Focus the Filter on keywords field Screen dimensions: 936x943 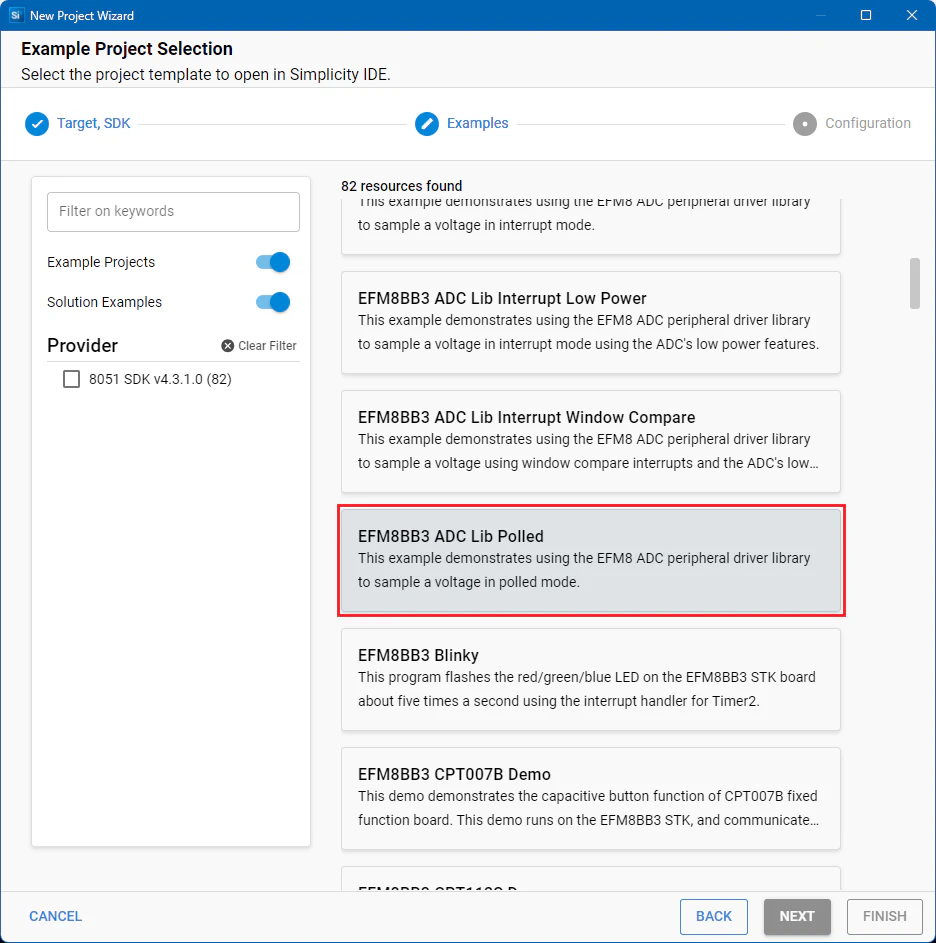[173, 212]
